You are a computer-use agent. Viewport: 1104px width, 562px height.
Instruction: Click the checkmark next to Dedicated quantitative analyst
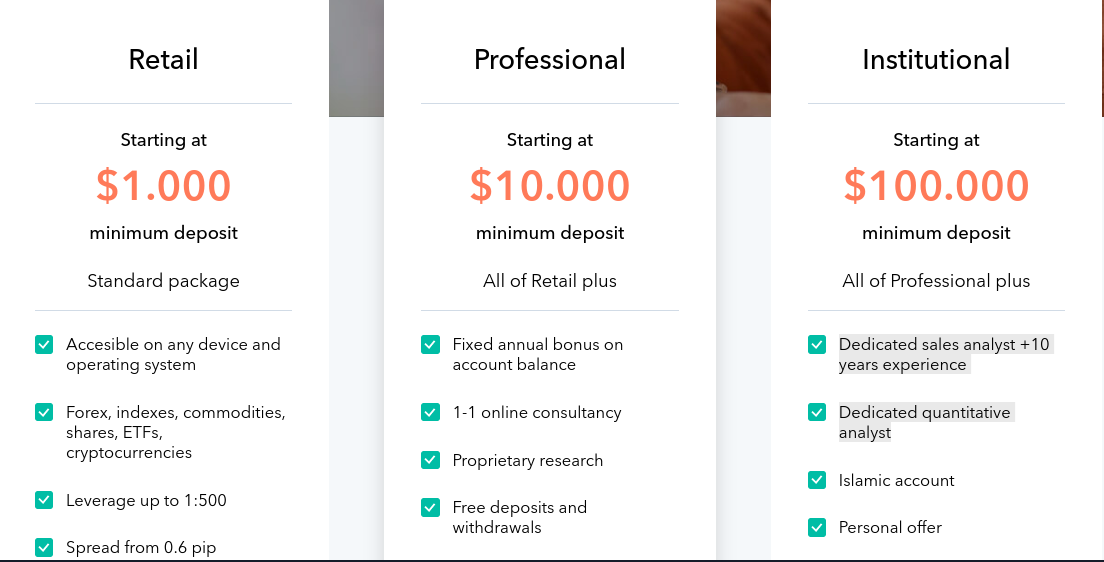click(x=817, y=412)
